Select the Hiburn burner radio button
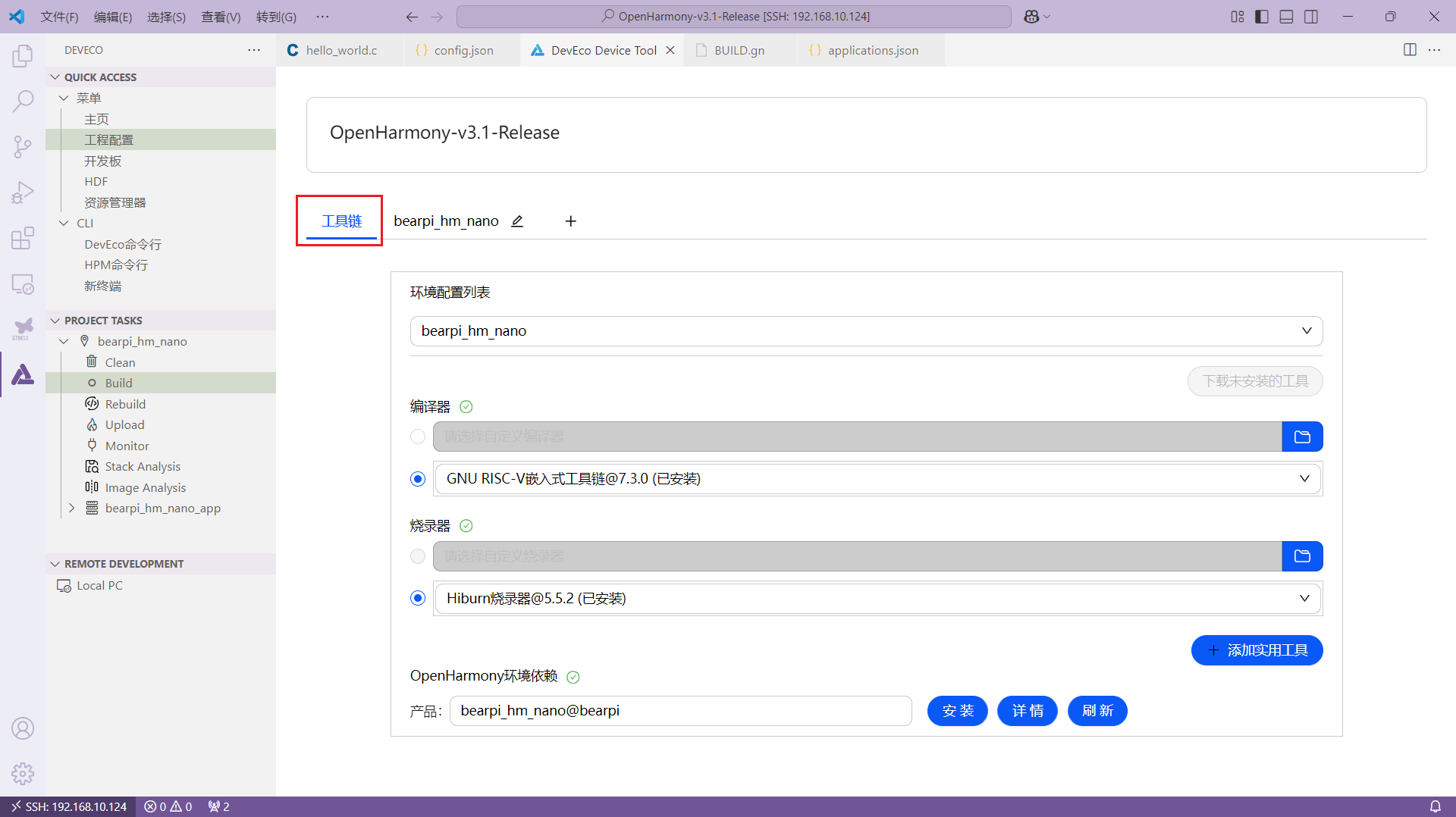 point(418,598)
